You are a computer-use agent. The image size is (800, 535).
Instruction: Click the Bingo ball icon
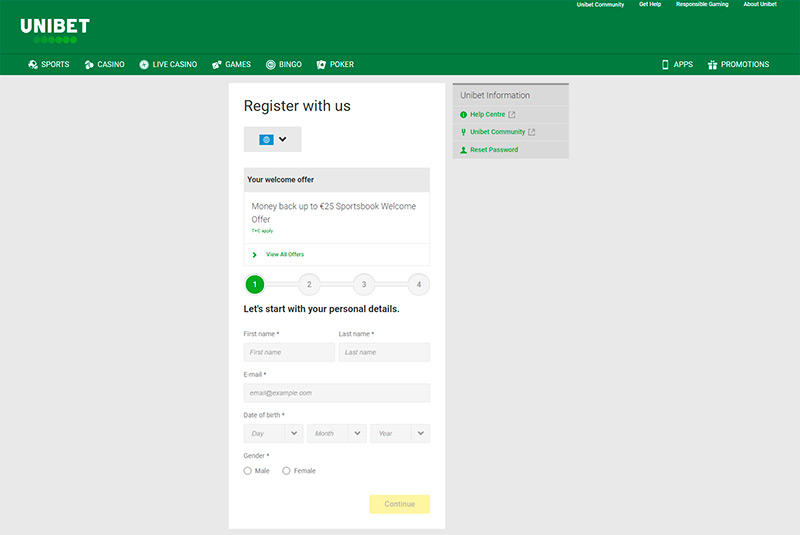(x=271, y=65)
